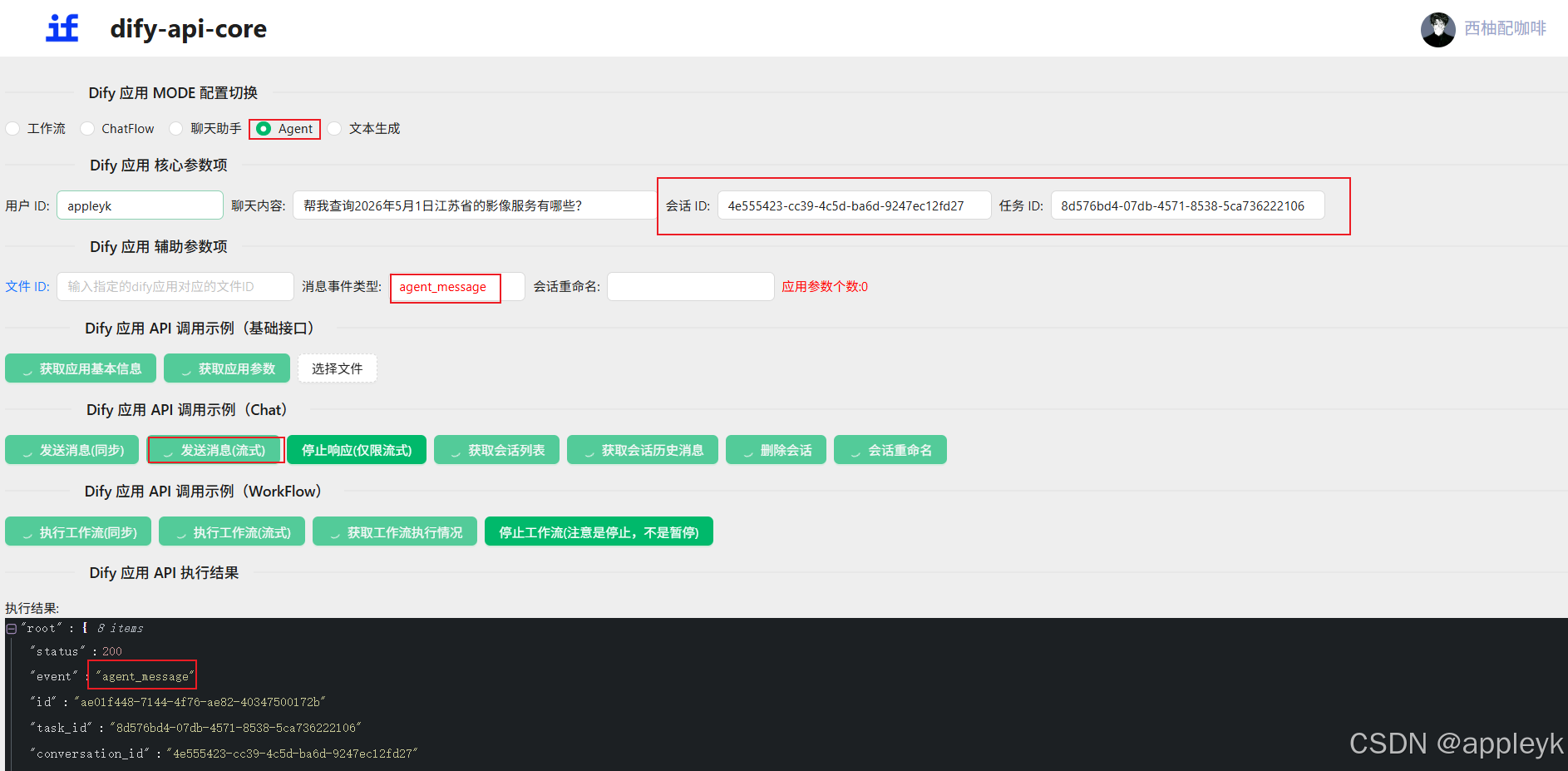Click the 删除会话 button

point(776,450)
